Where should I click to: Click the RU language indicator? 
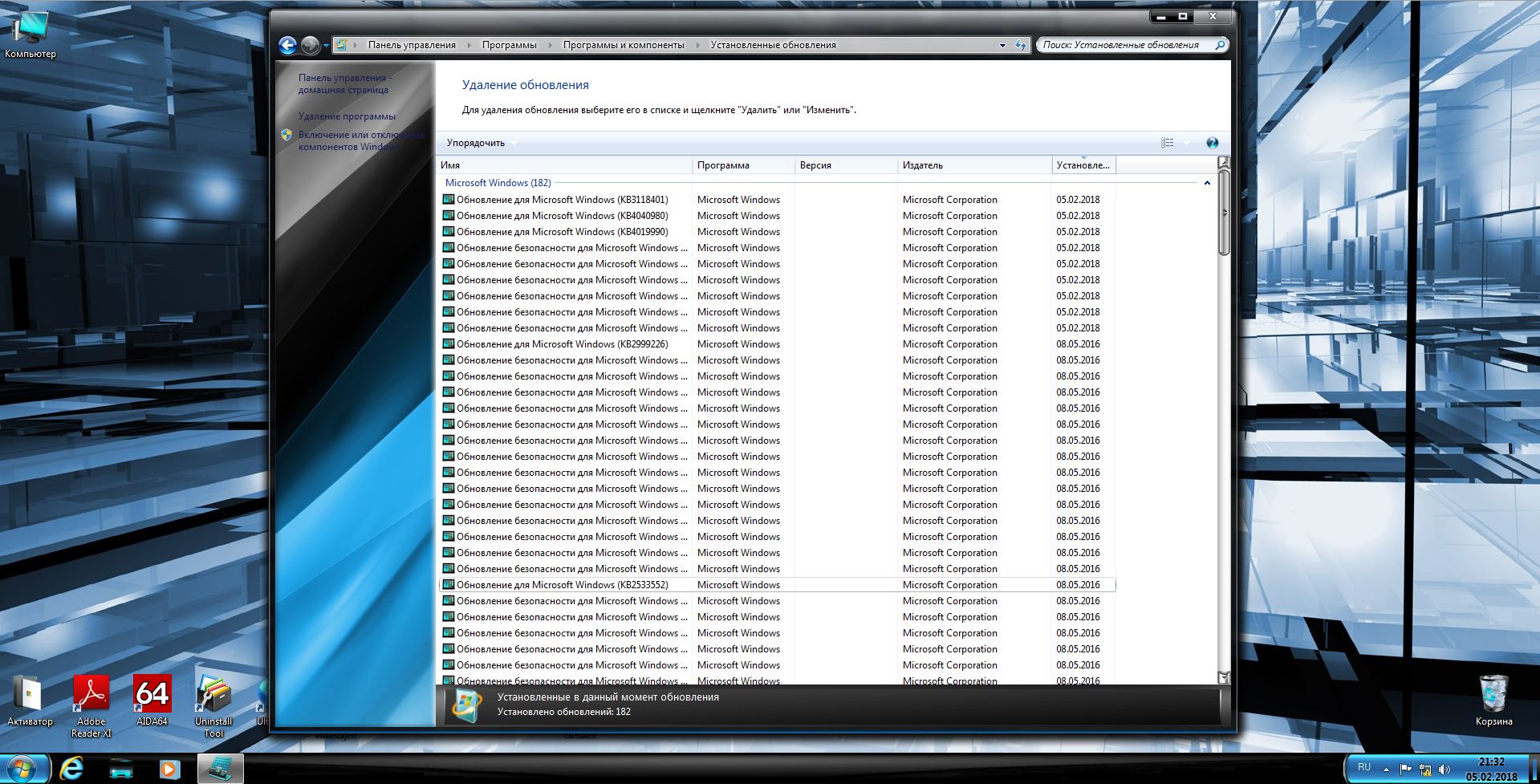pos(1363,767)
